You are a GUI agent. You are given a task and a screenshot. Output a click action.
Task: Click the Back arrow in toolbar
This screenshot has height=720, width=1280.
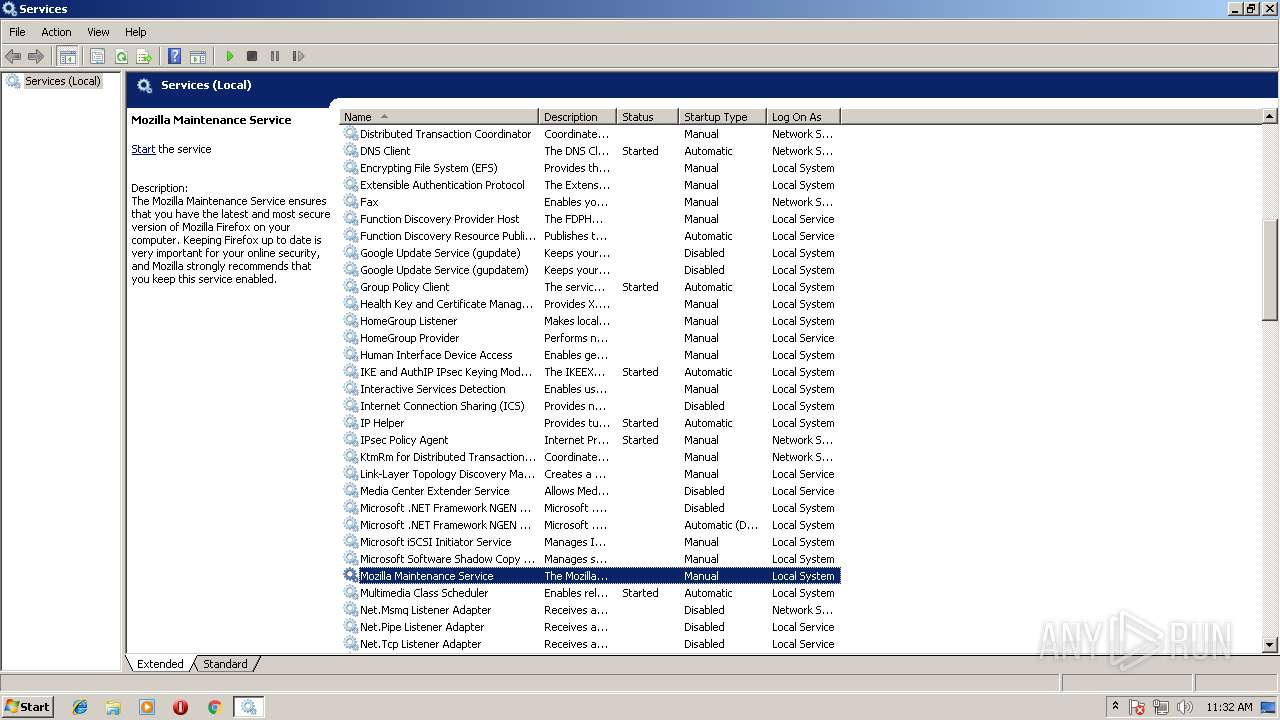pyautogui.click(x=13, y=56)
